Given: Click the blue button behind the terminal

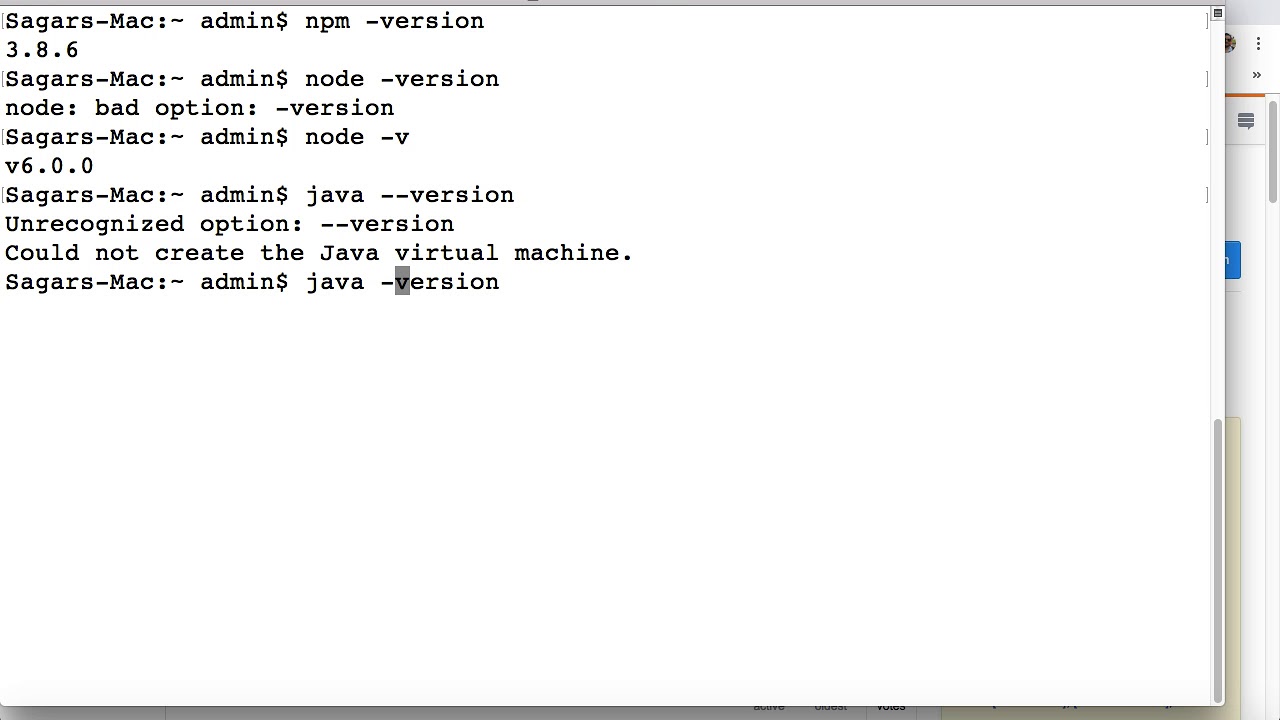Looking at the screenshot, I should 1232,261.
